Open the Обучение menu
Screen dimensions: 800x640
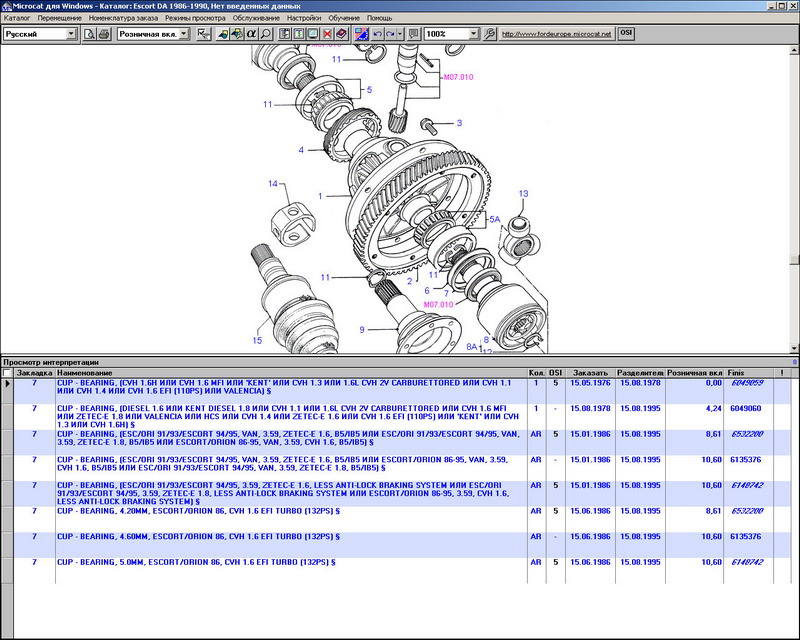(x=344, y=18)
